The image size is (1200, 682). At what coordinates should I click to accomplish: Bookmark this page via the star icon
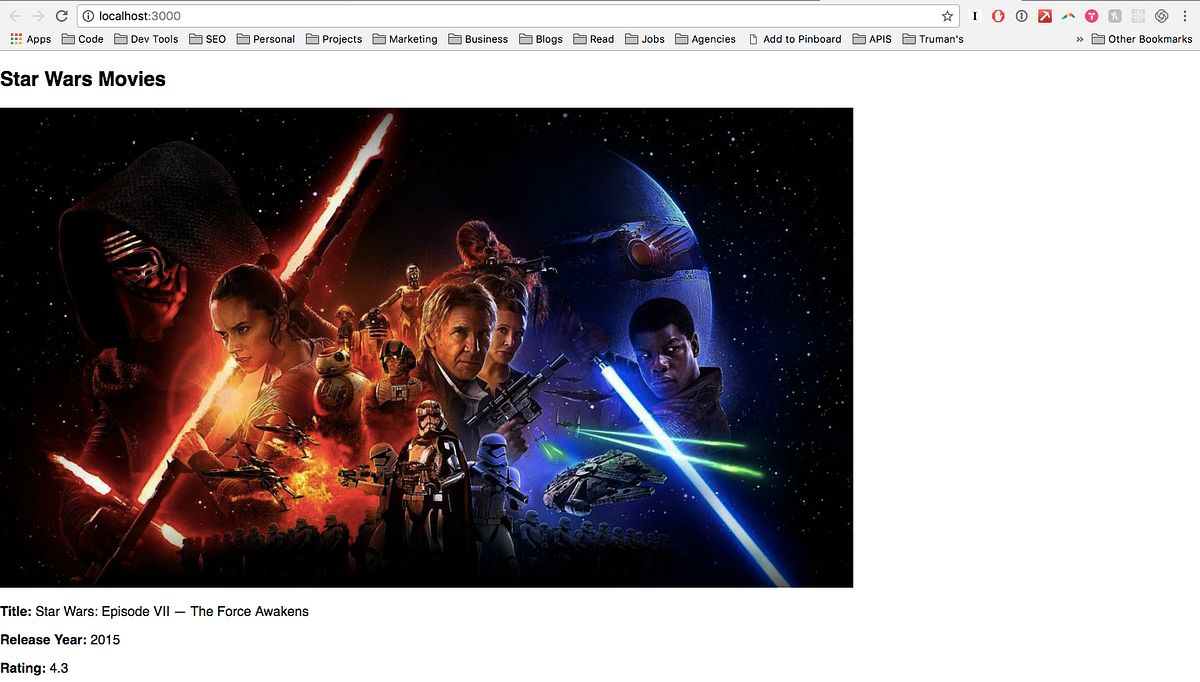946,16
